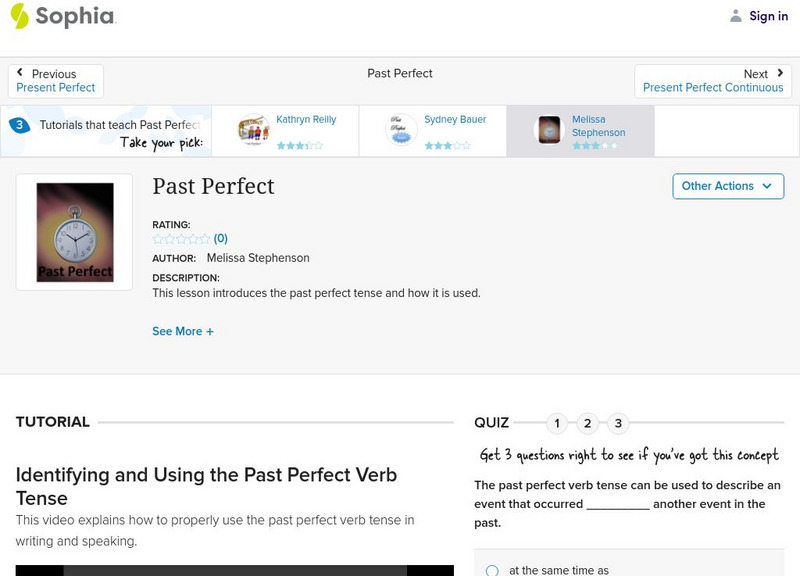Click the Past Perfect clock thumbnail
The image size is (800, 576).
(x=74, y=232)
